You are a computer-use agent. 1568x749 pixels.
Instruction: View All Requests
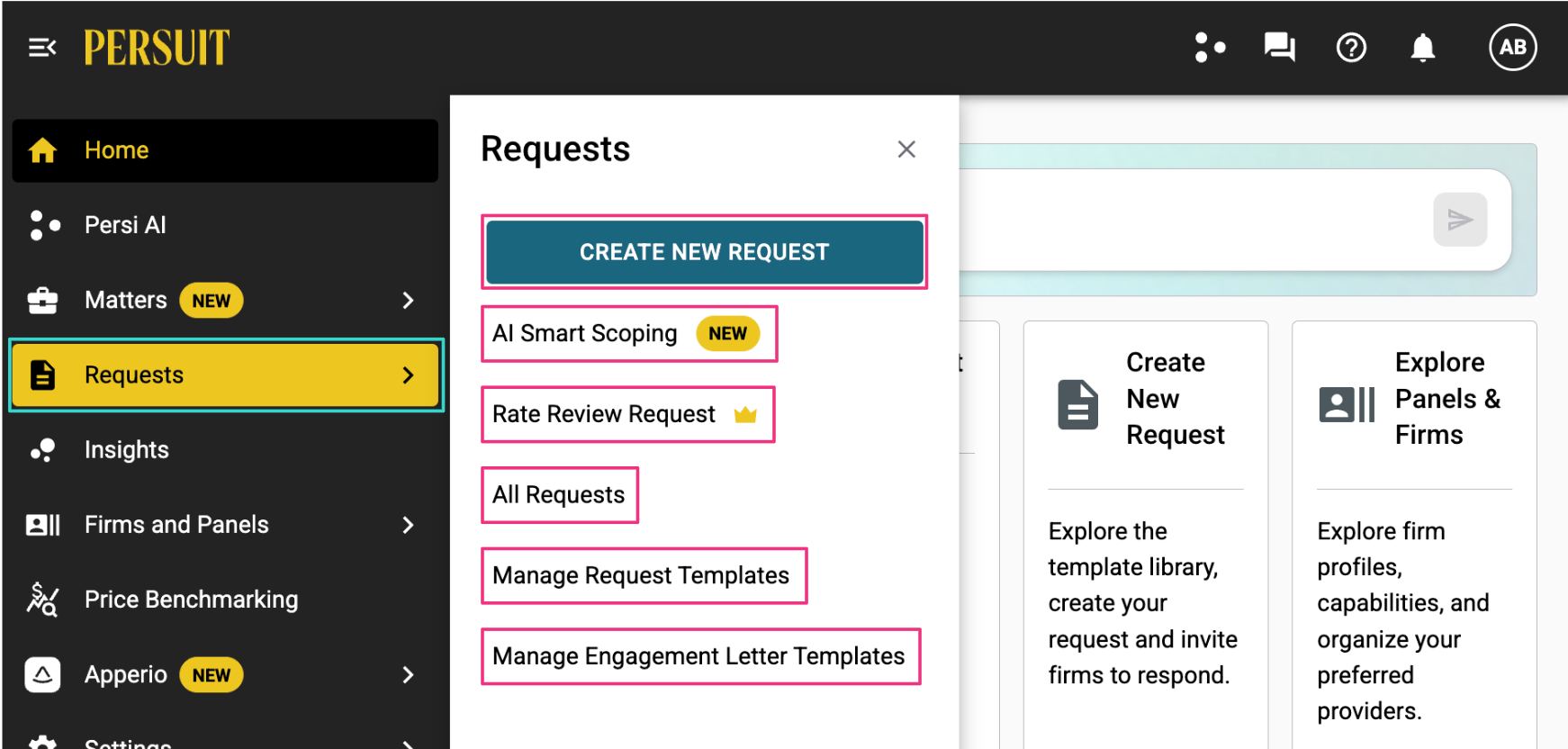click(560, 495)
